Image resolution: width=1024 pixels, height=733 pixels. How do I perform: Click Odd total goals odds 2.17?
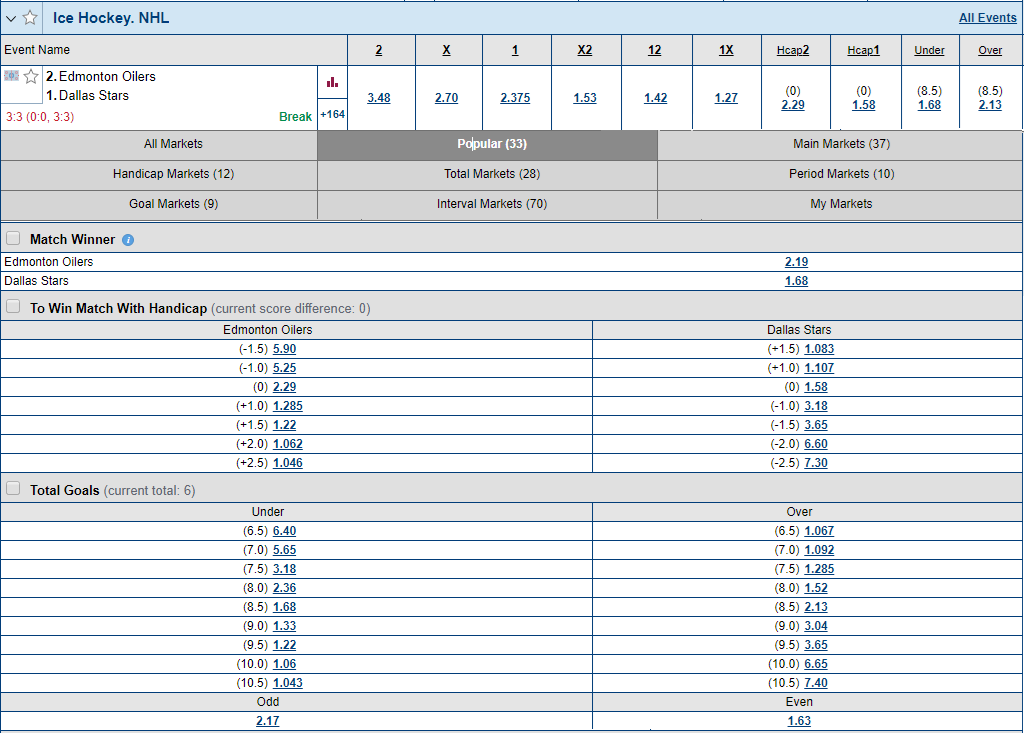tap(267, 720)
